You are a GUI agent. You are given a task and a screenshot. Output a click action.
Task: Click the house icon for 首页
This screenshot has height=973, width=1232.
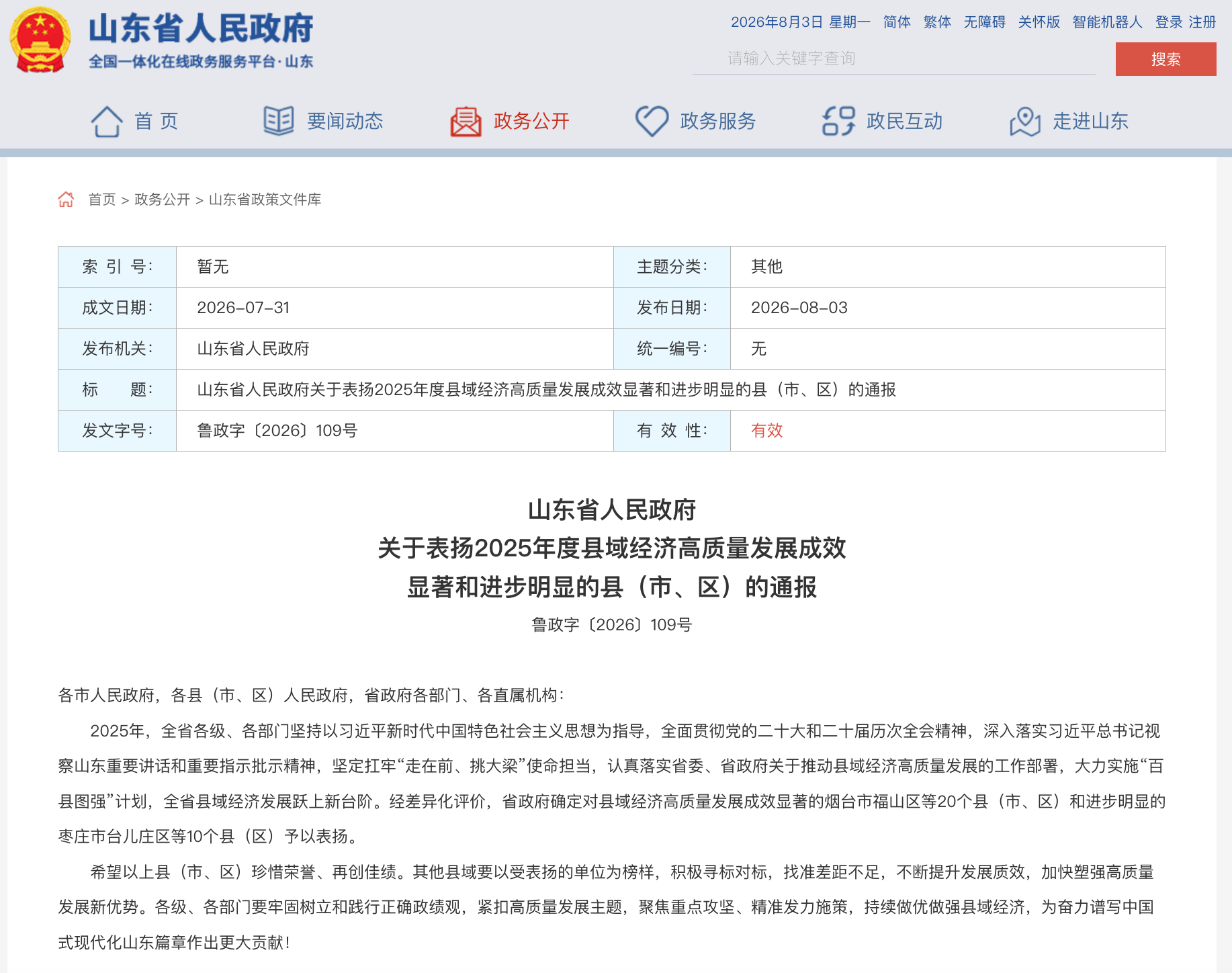coord(107,121)
